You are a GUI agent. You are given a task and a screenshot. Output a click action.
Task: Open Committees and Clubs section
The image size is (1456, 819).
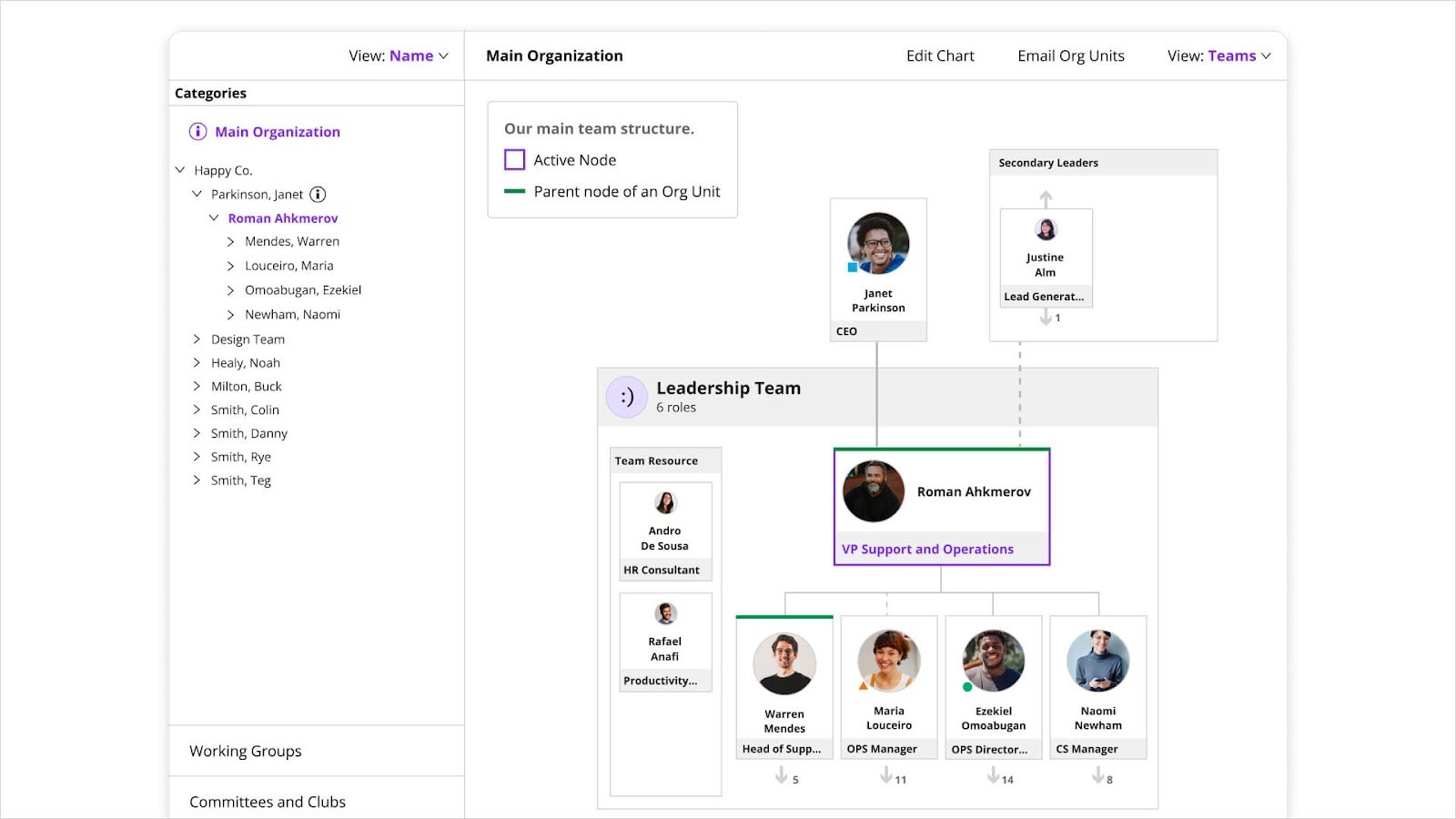click(x=268, y=802)
